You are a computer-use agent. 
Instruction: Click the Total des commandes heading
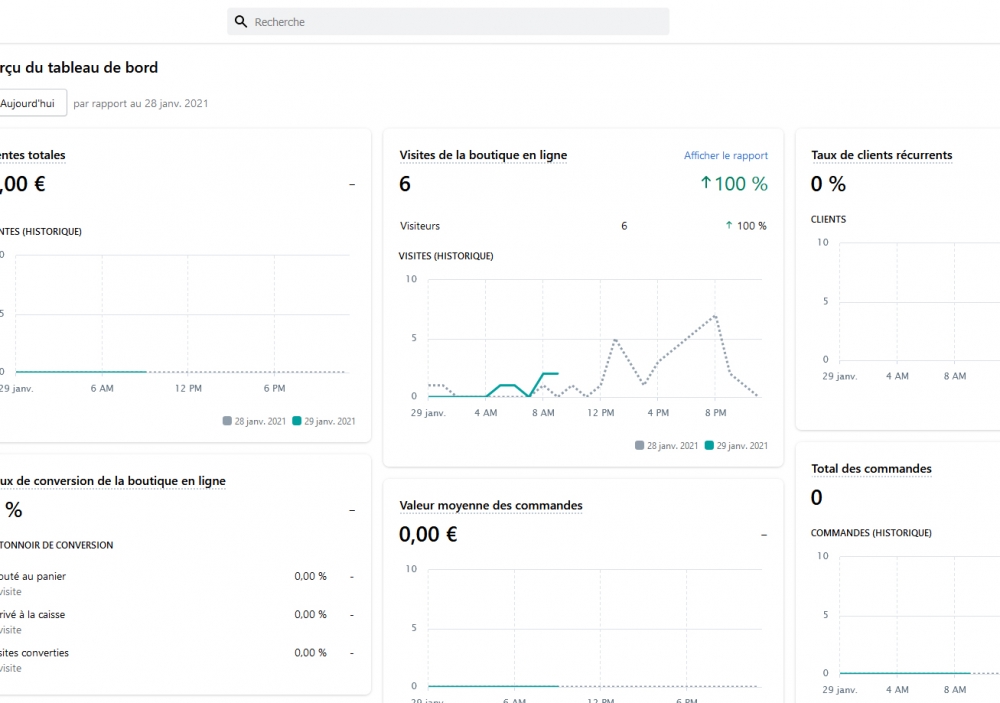pos(871,469)
